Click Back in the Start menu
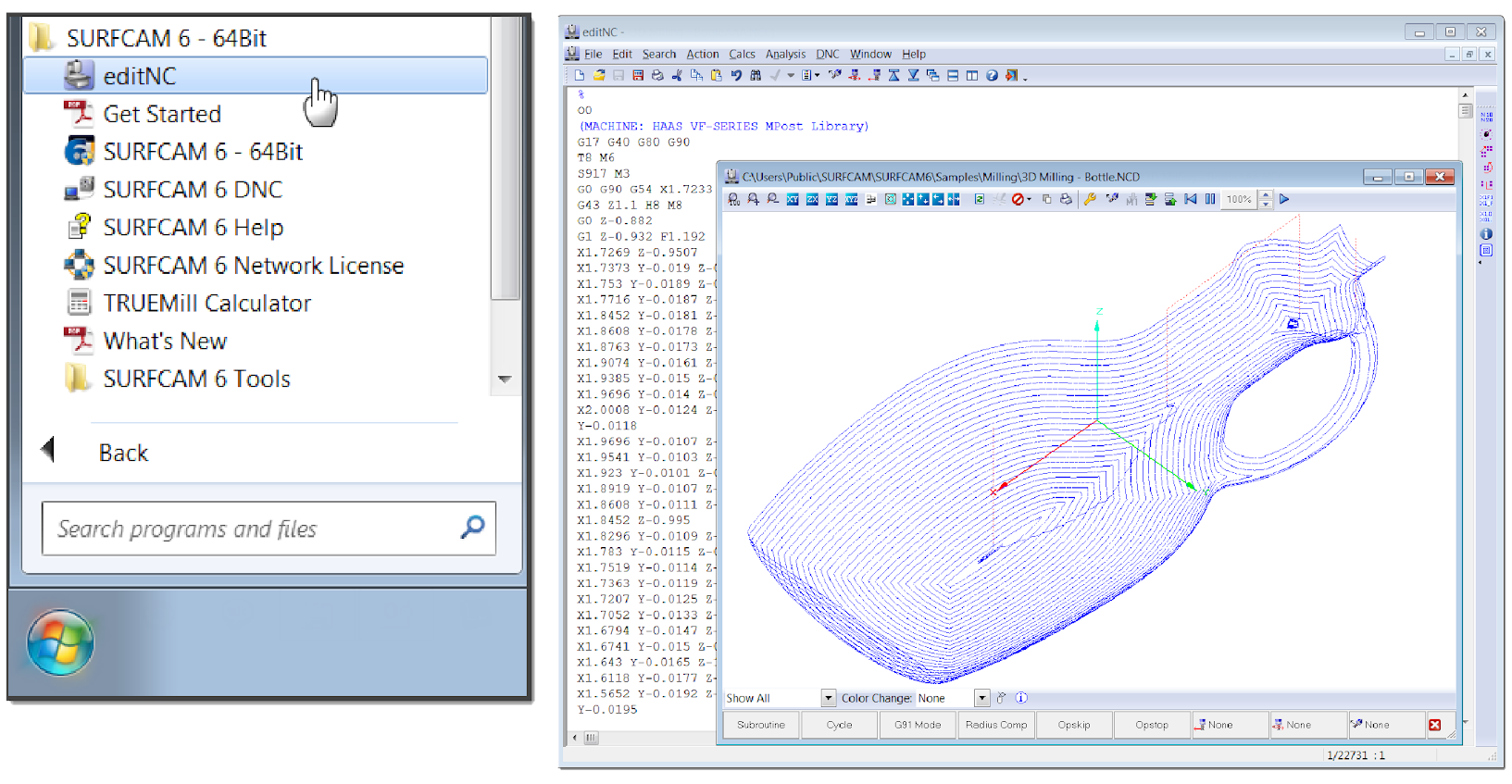This screenshot has width=1512, height=784. tap(123, 453)
